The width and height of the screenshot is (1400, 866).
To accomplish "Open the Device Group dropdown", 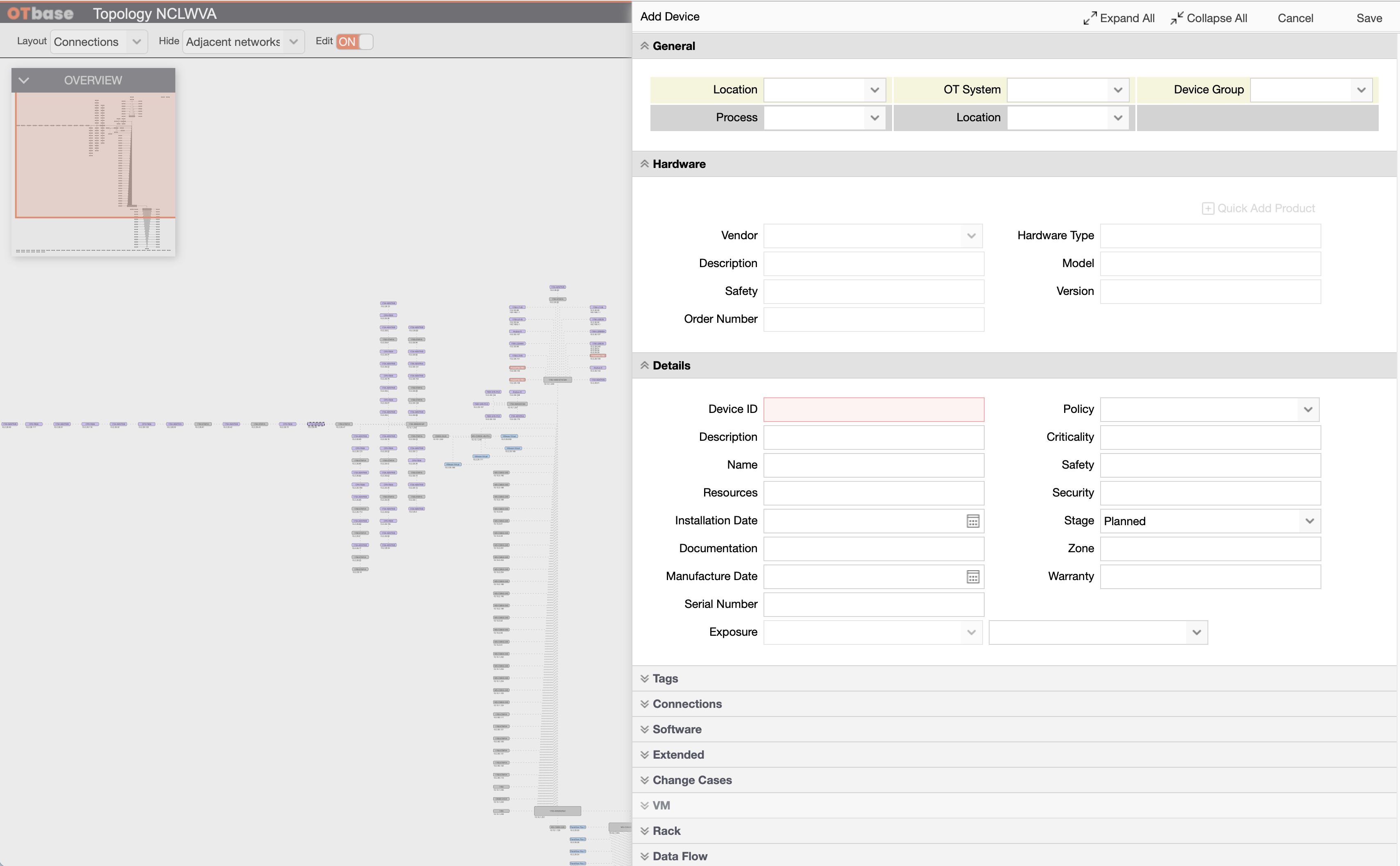I will tap(1311, 90).
